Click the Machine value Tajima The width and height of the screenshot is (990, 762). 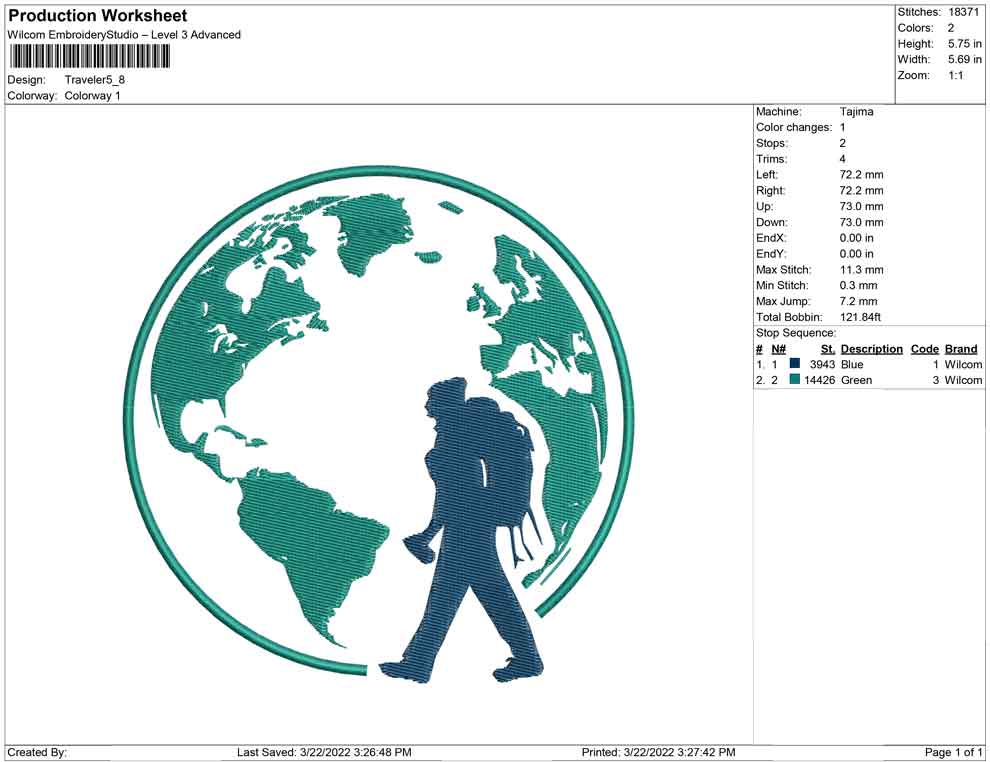click(x=856, y=112)
